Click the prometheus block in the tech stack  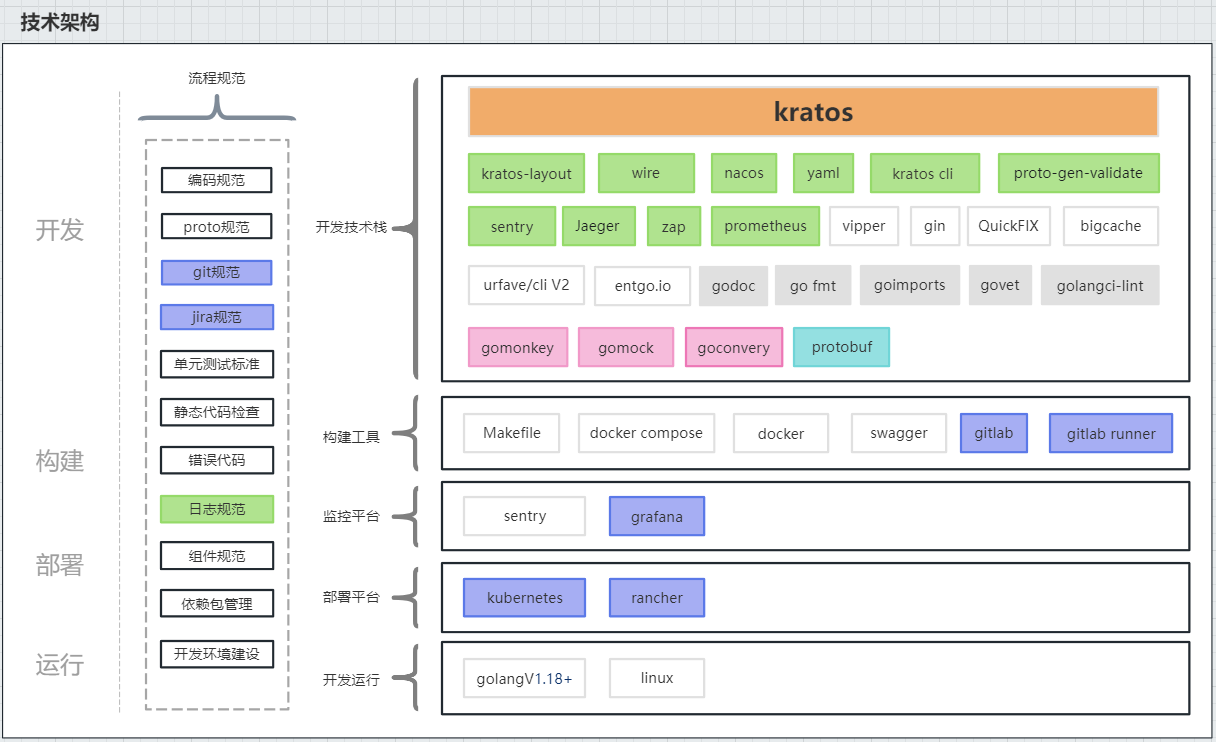[x=765, y=226]
